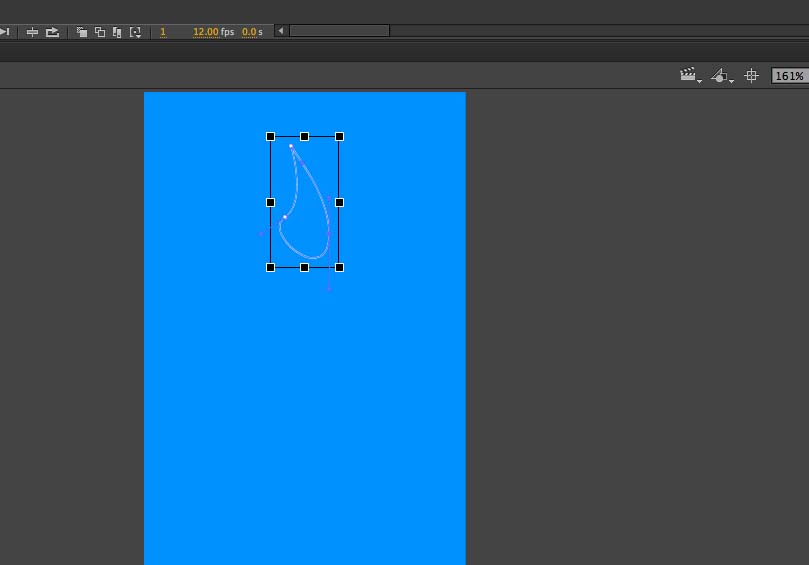
Task: Click the 161% zoom field
Action: tap(790, 76)
